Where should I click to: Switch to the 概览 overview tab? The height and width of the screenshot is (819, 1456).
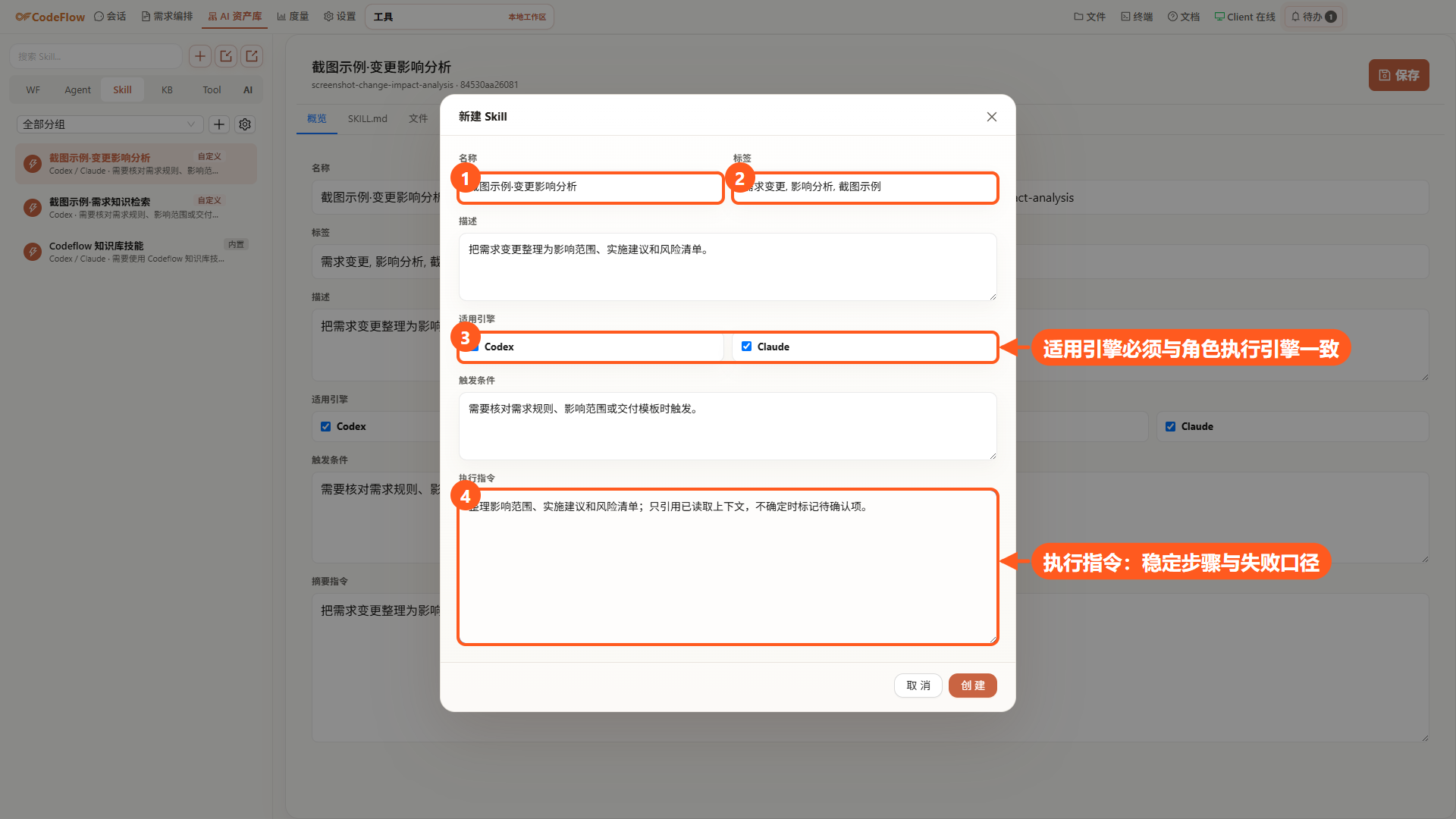point(316,118)
